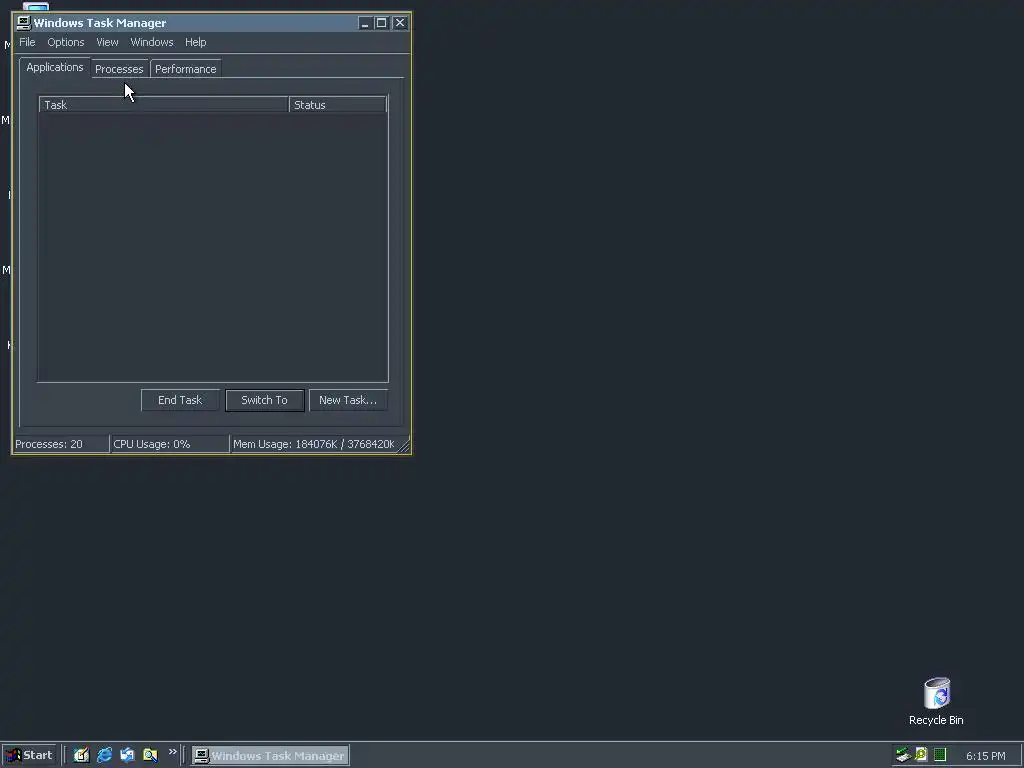1024x768 pixels.
Task: Click the End Task button
Action: (x=180, y=400)
